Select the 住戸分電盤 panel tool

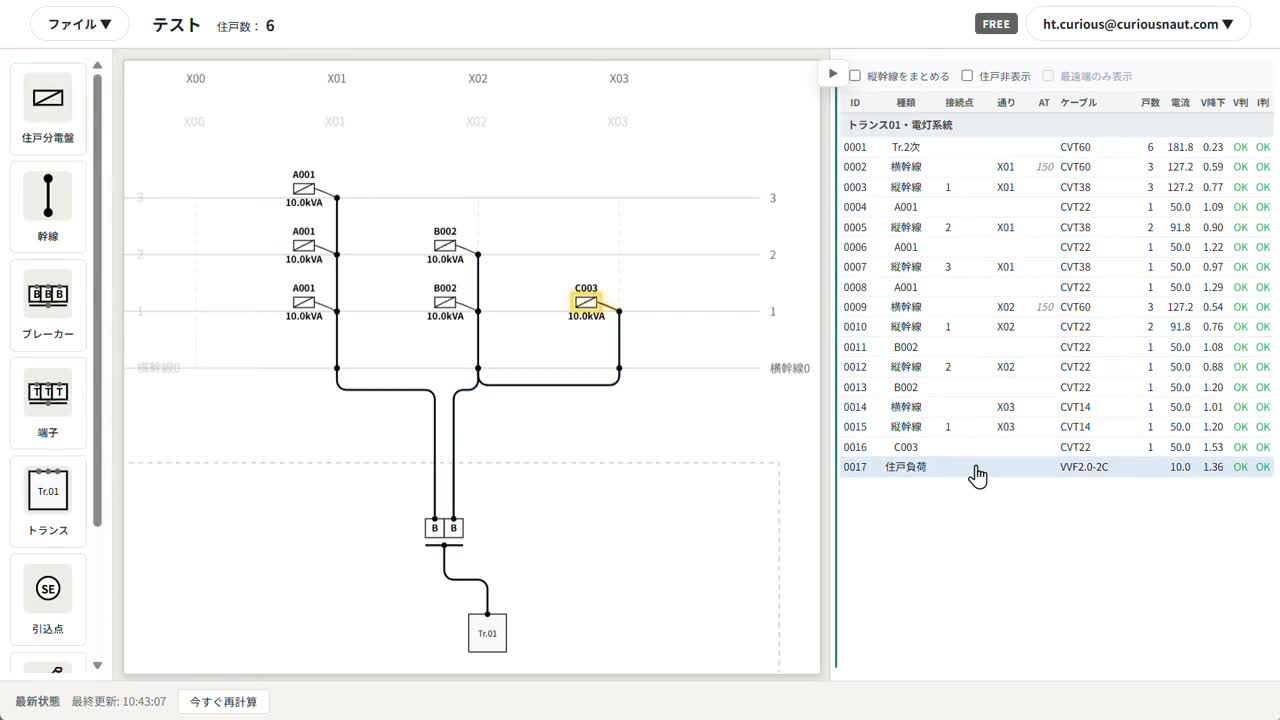(48, 108)
